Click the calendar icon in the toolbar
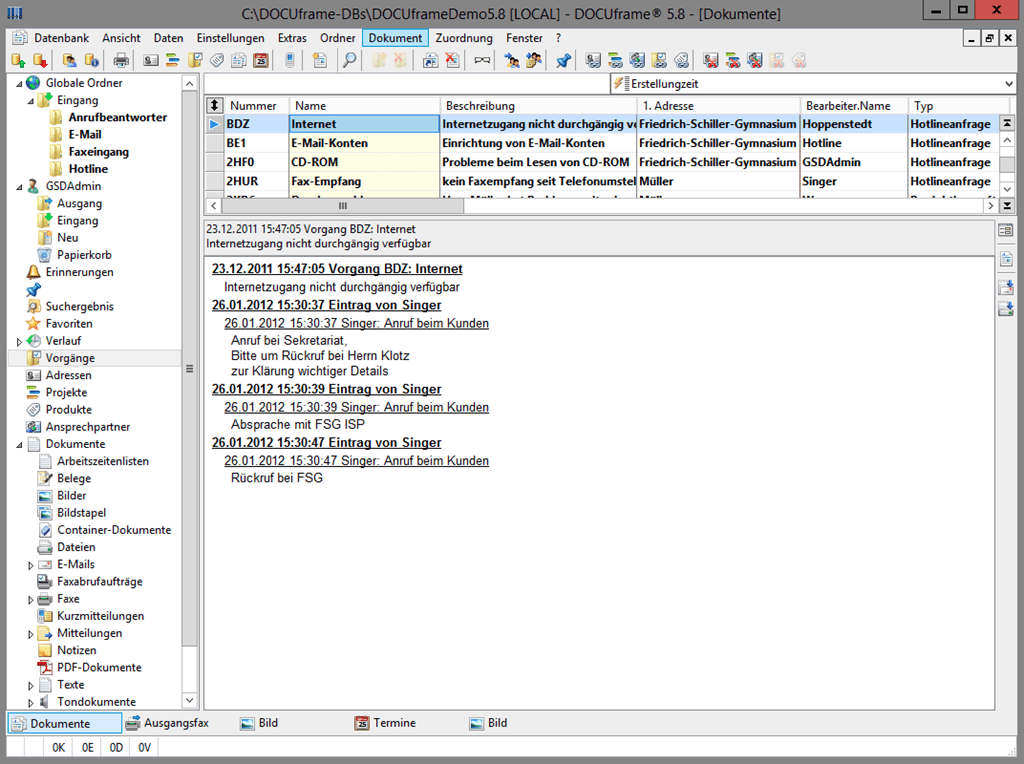The width and height of the screenshot is (1024, 764). point(261,61)
